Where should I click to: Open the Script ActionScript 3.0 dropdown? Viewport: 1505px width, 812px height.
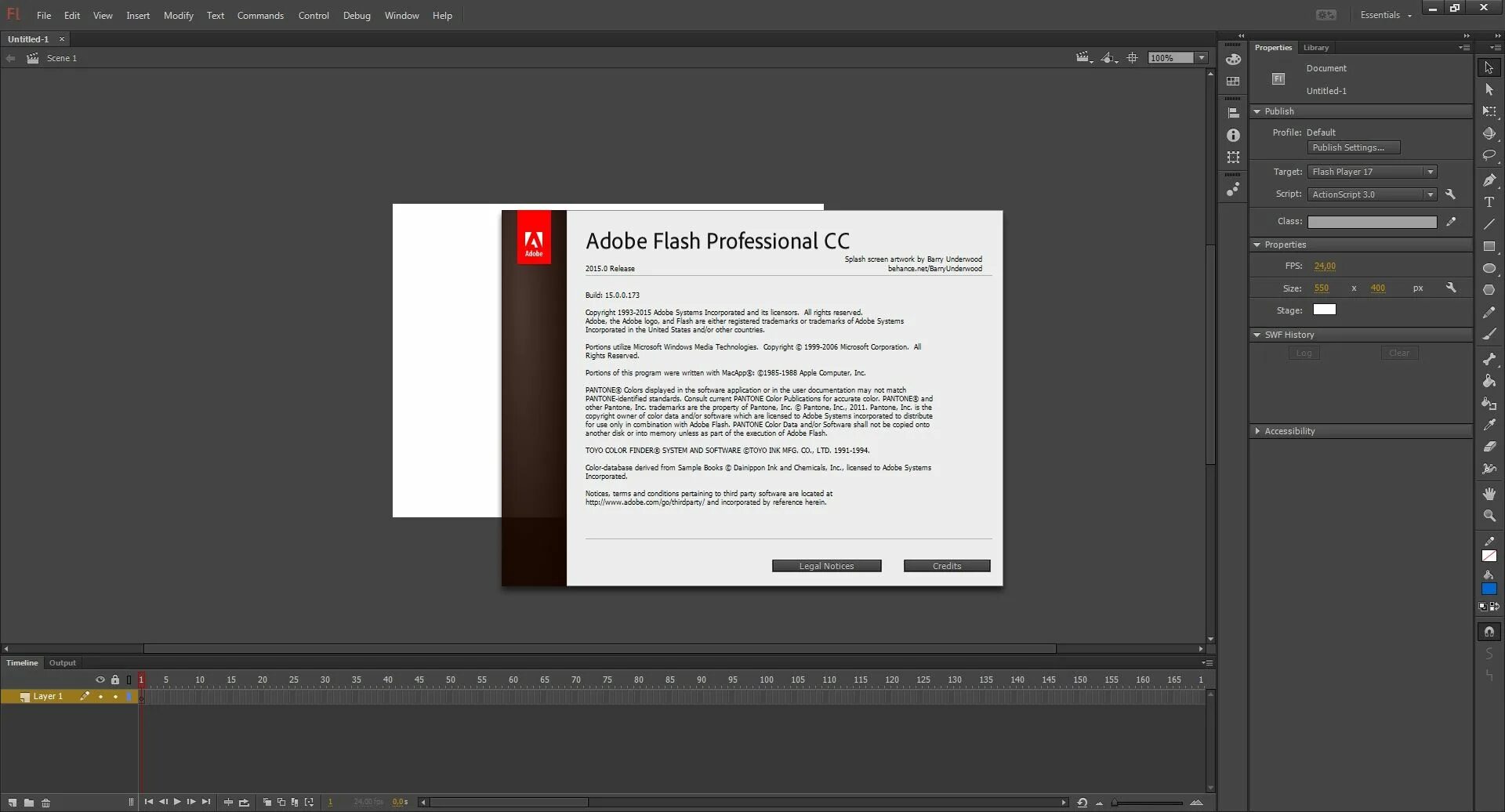[1372, 194]
